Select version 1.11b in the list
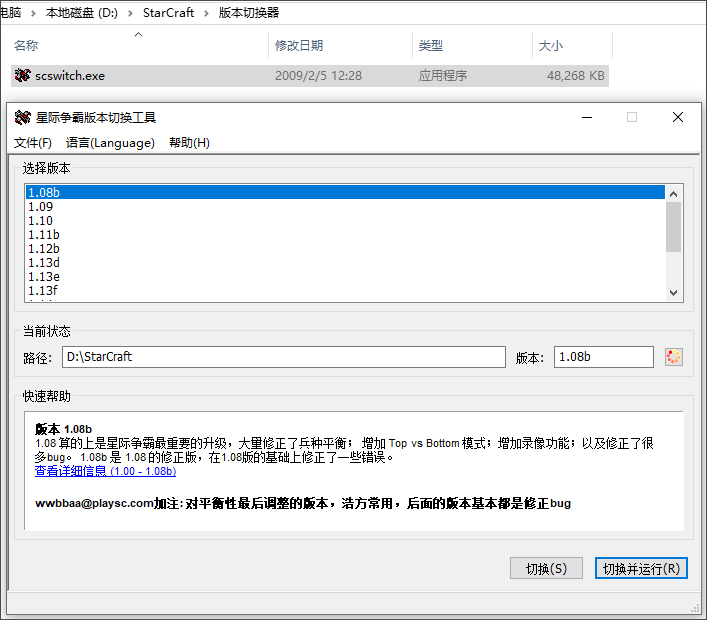Viewport: 707px width, 620px height. point(345,234)
